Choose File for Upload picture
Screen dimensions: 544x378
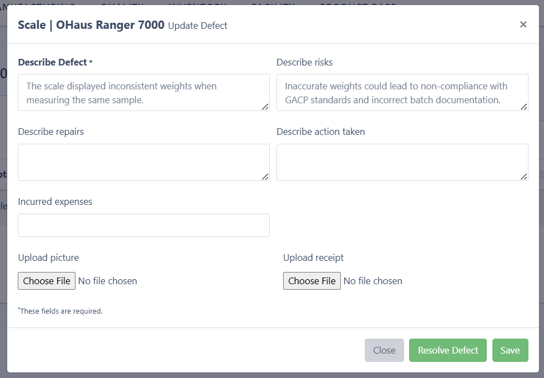(x=46, y=281)
